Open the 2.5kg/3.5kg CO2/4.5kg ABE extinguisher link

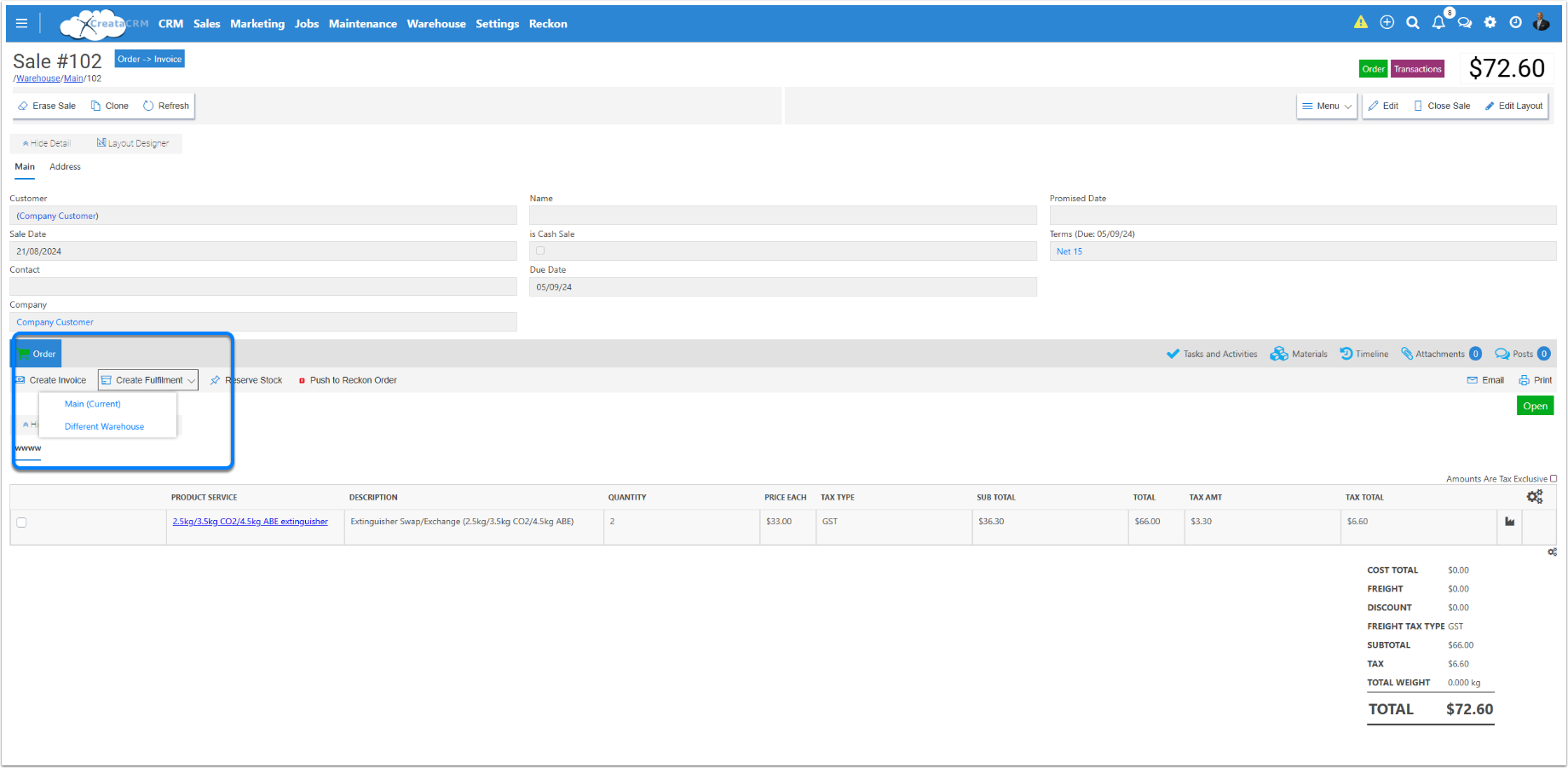coord(250,522)
